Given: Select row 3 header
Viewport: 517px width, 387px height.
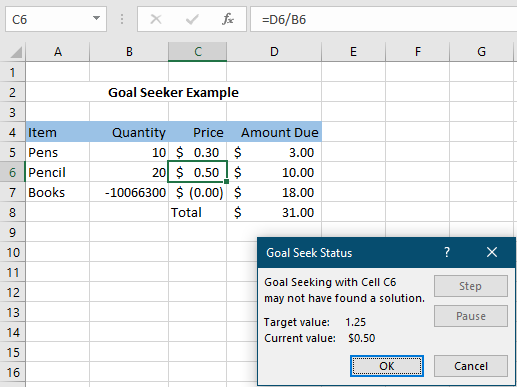Looking at the screenshot, I should click(x=13, y=112).
